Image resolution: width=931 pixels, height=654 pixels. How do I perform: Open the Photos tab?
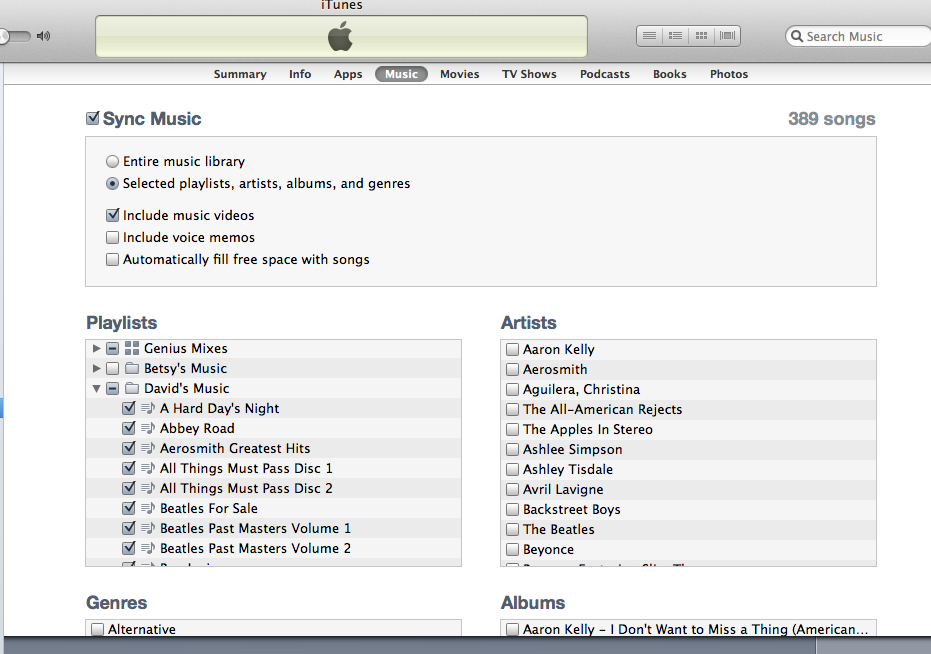[x=729, y=74]
